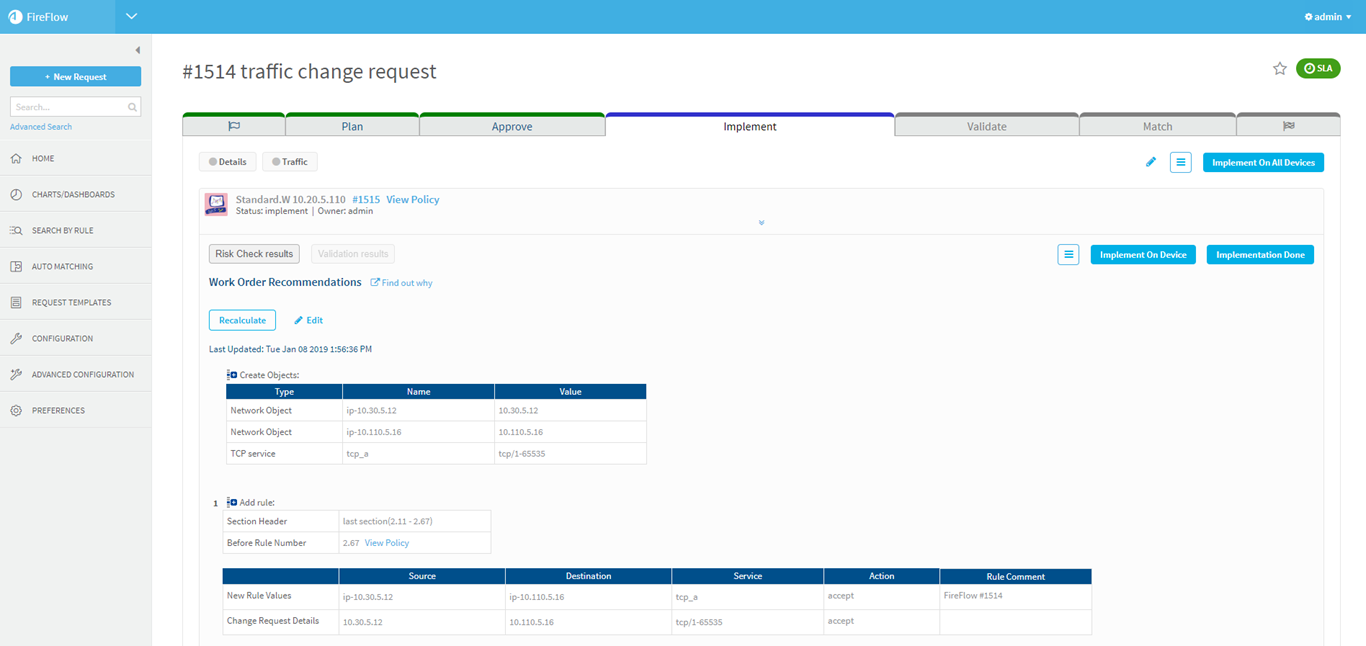Click in the Search input field

(x=68, y=107)
